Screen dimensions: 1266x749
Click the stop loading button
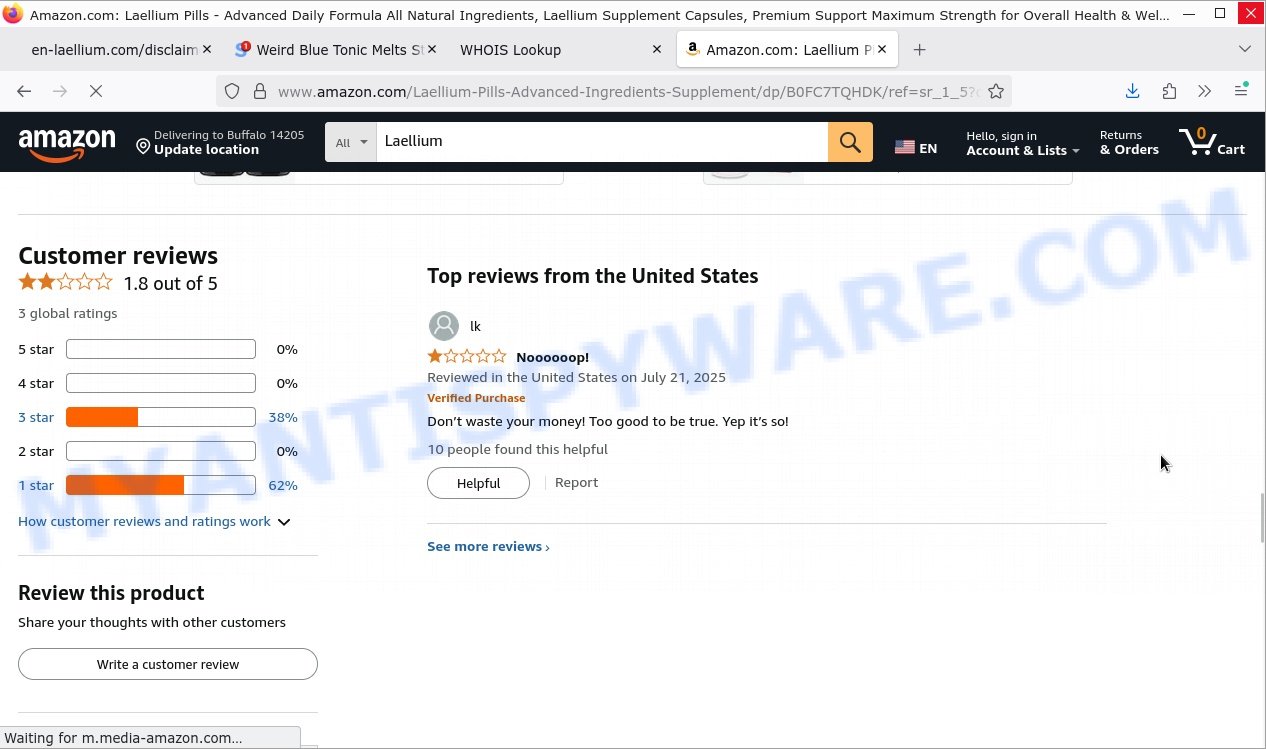(x=95, y=91)
